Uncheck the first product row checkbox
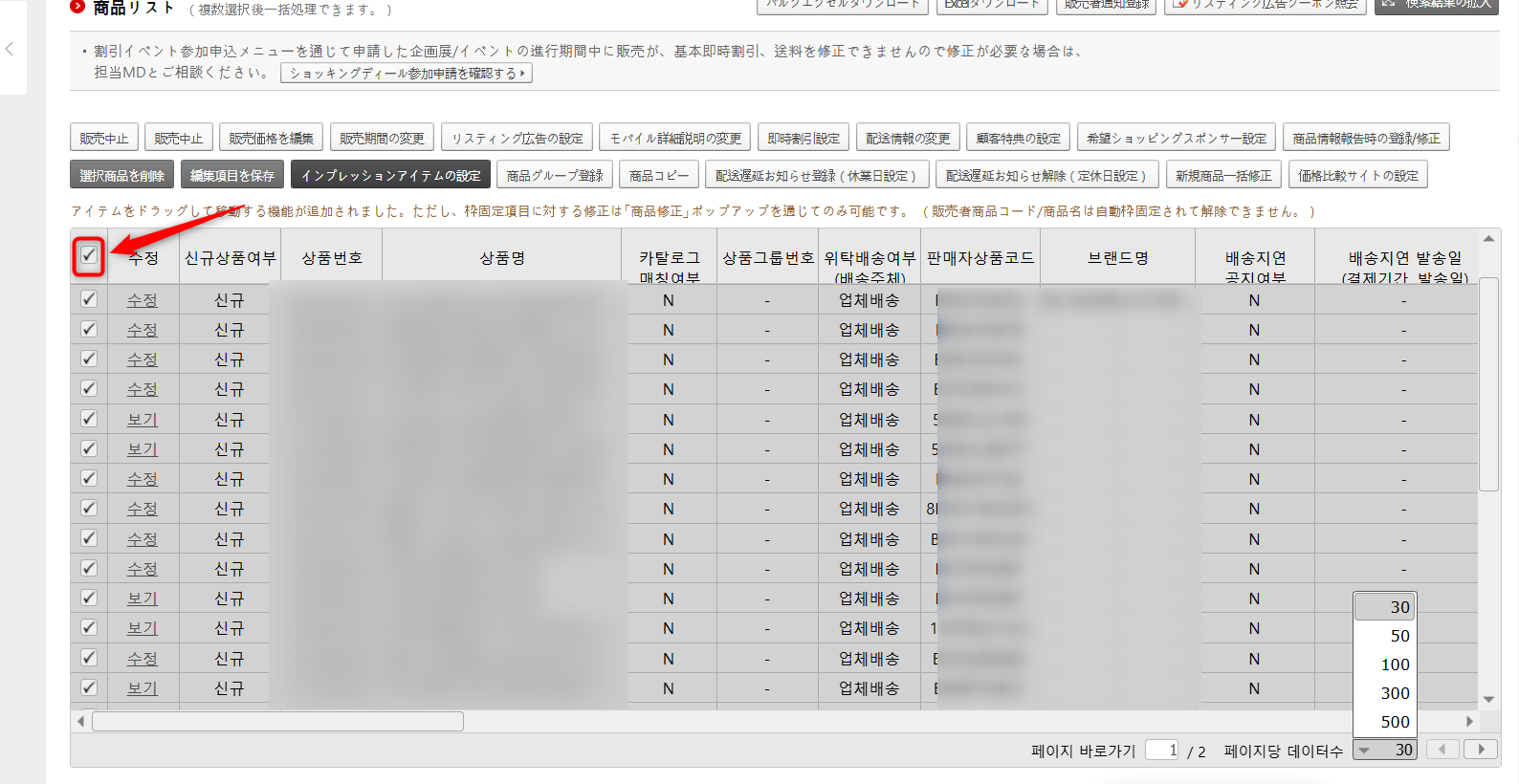 [89, 299]
